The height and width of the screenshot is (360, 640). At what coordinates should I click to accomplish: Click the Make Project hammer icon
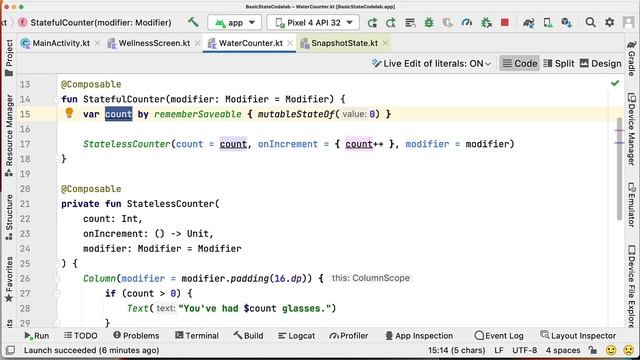(193, 22)
